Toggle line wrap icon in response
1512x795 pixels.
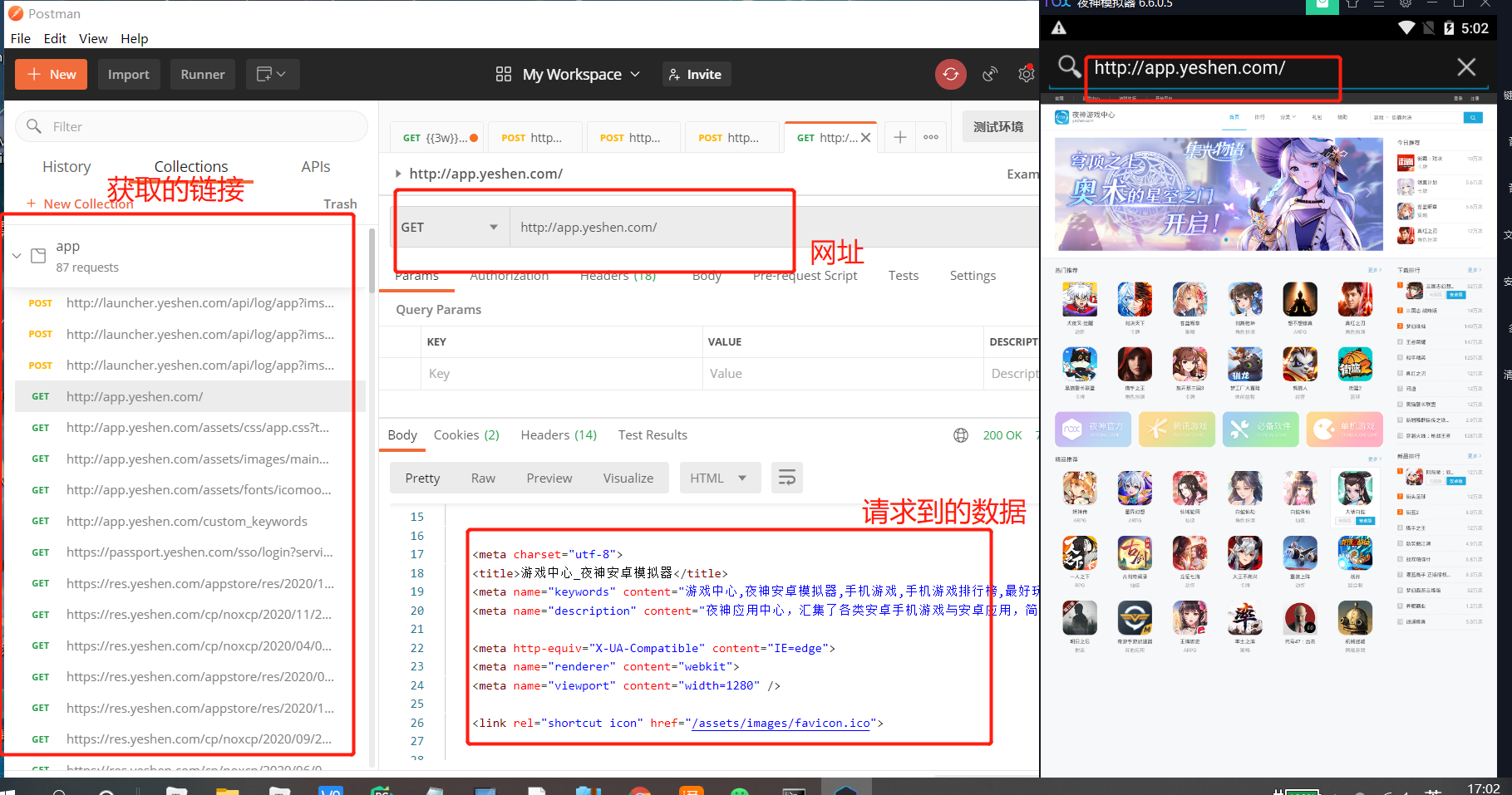(786, 478)
